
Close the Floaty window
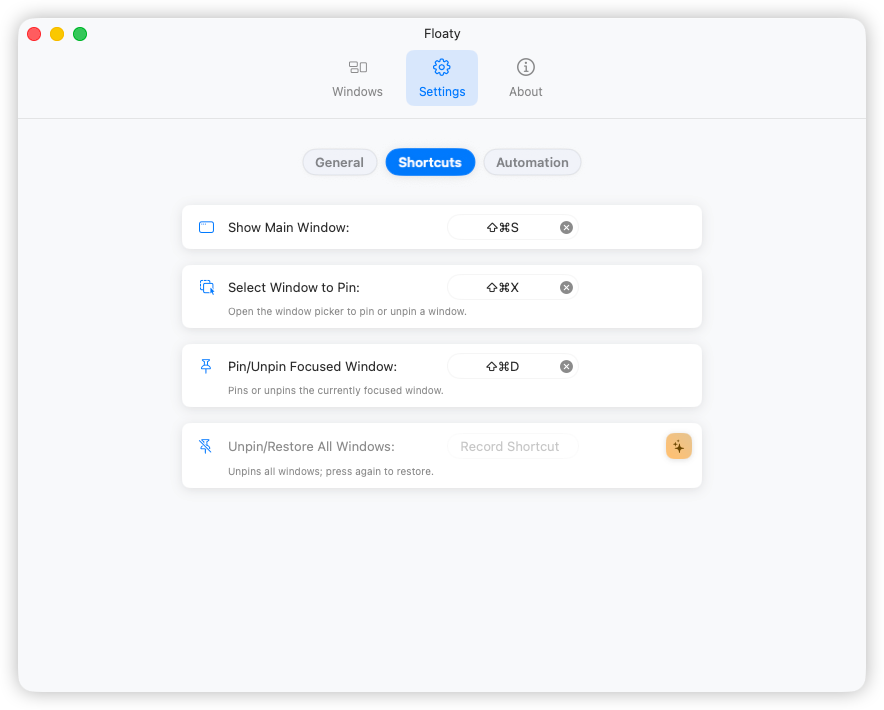point(33,33)
